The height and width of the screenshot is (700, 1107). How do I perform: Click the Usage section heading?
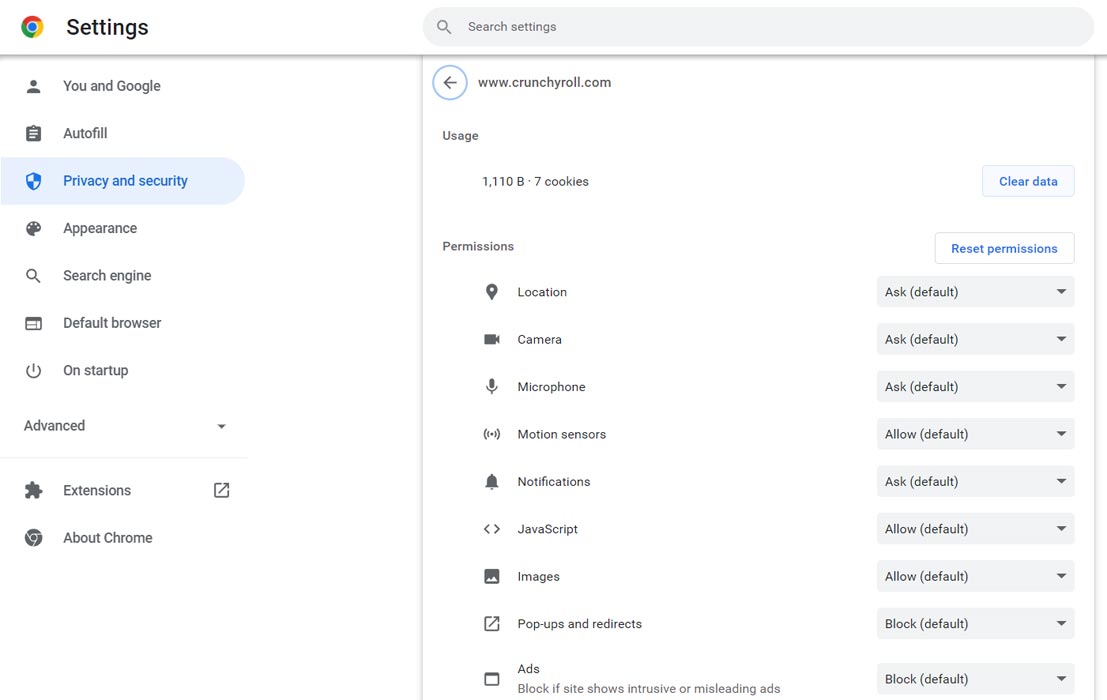pyautogui.click(x=460, y=135)
